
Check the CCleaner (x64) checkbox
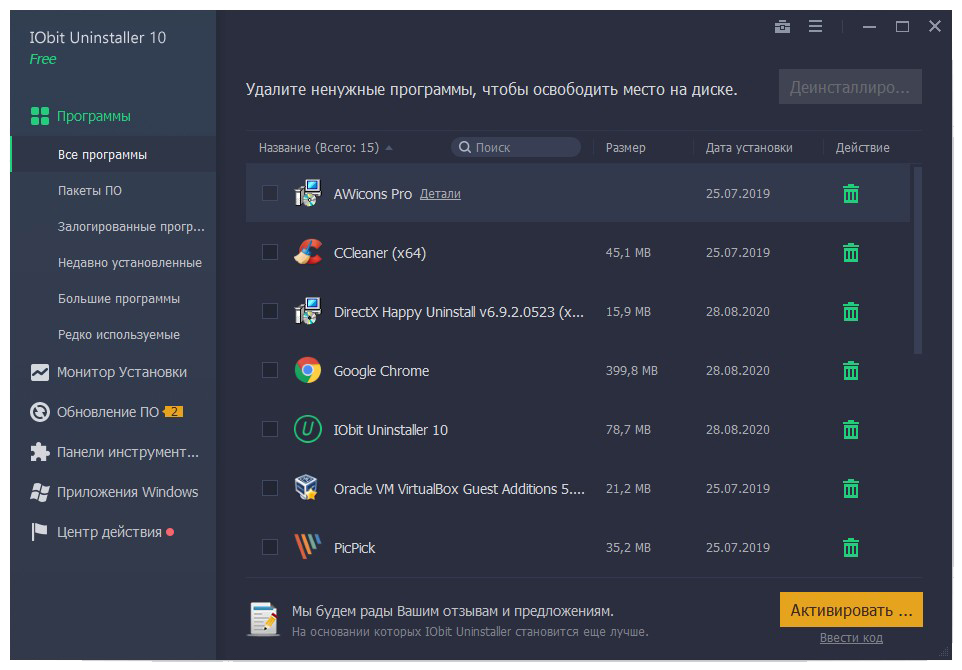tap(270, 252)
